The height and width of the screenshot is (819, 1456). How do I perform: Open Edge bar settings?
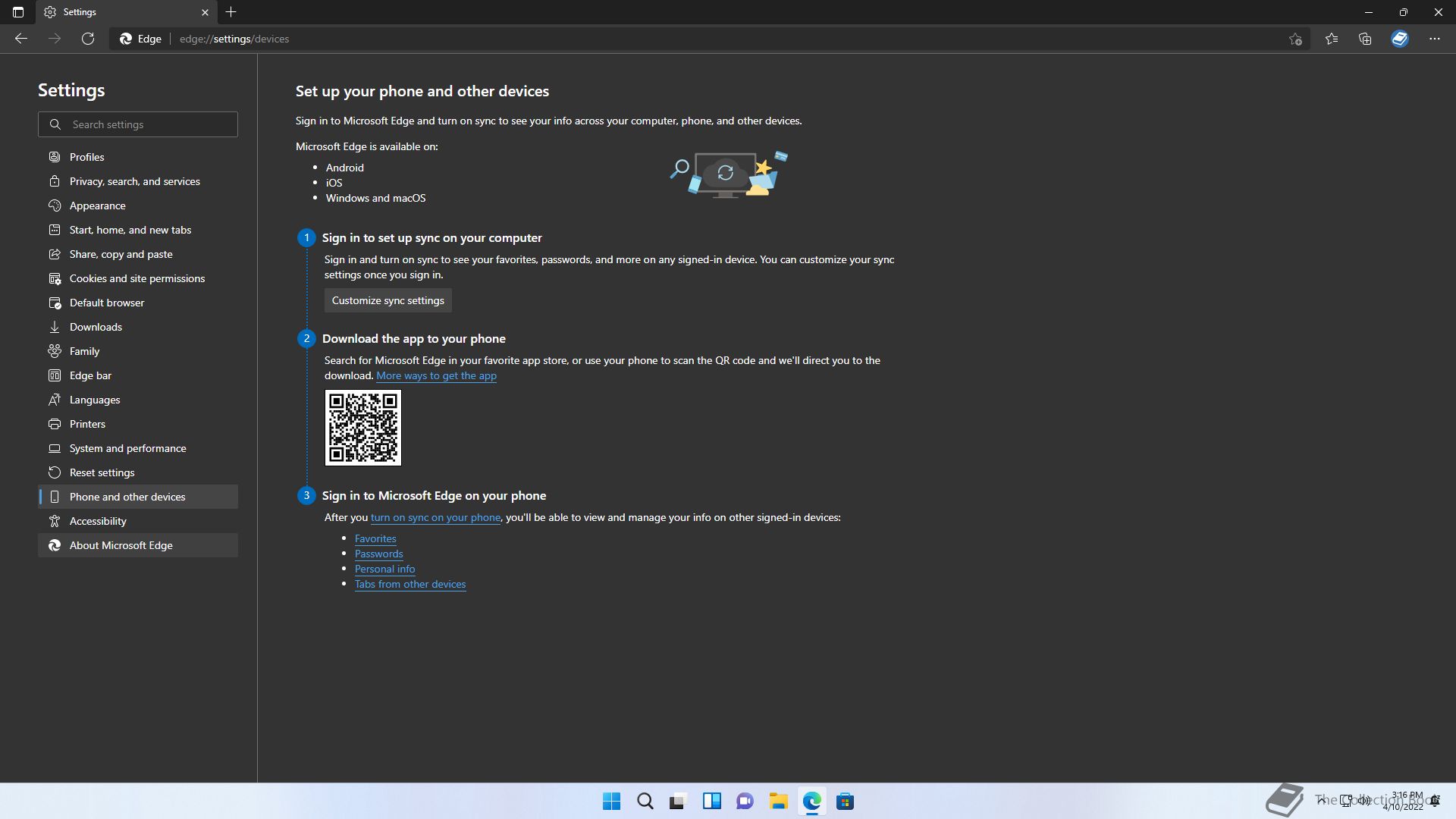[x=138, y=375]
